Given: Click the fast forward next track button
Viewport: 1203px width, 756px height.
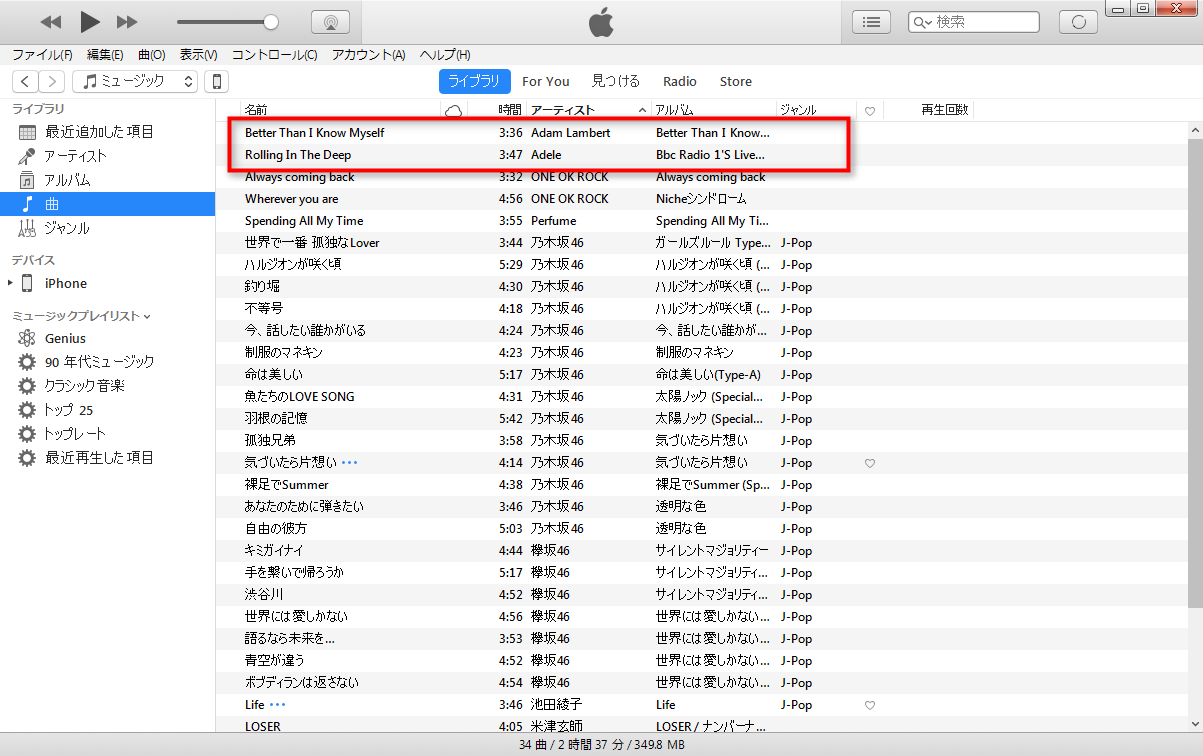Looking at the screenshot, I should (127, 22).
